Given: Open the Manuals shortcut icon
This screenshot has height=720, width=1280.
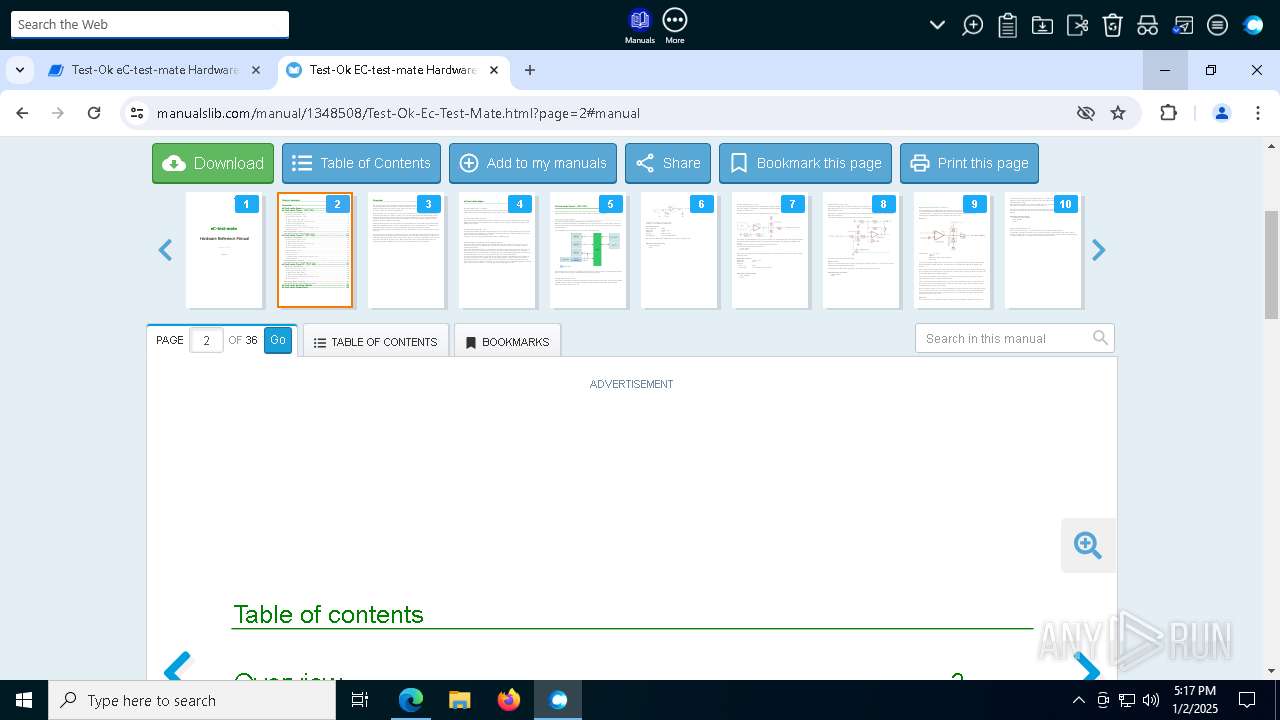Looking at the screenshot, I should point(639,26).
